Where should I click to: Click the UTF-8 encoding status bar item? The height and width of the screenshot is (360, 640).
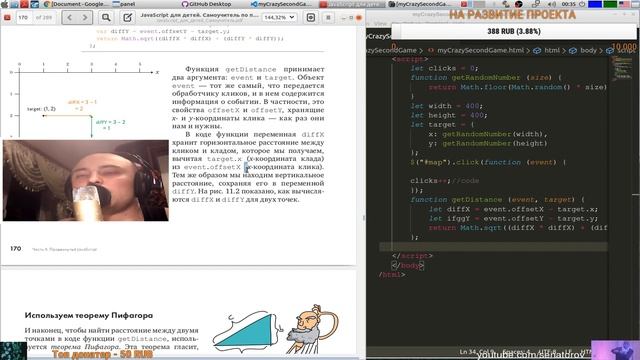[547, 351]
